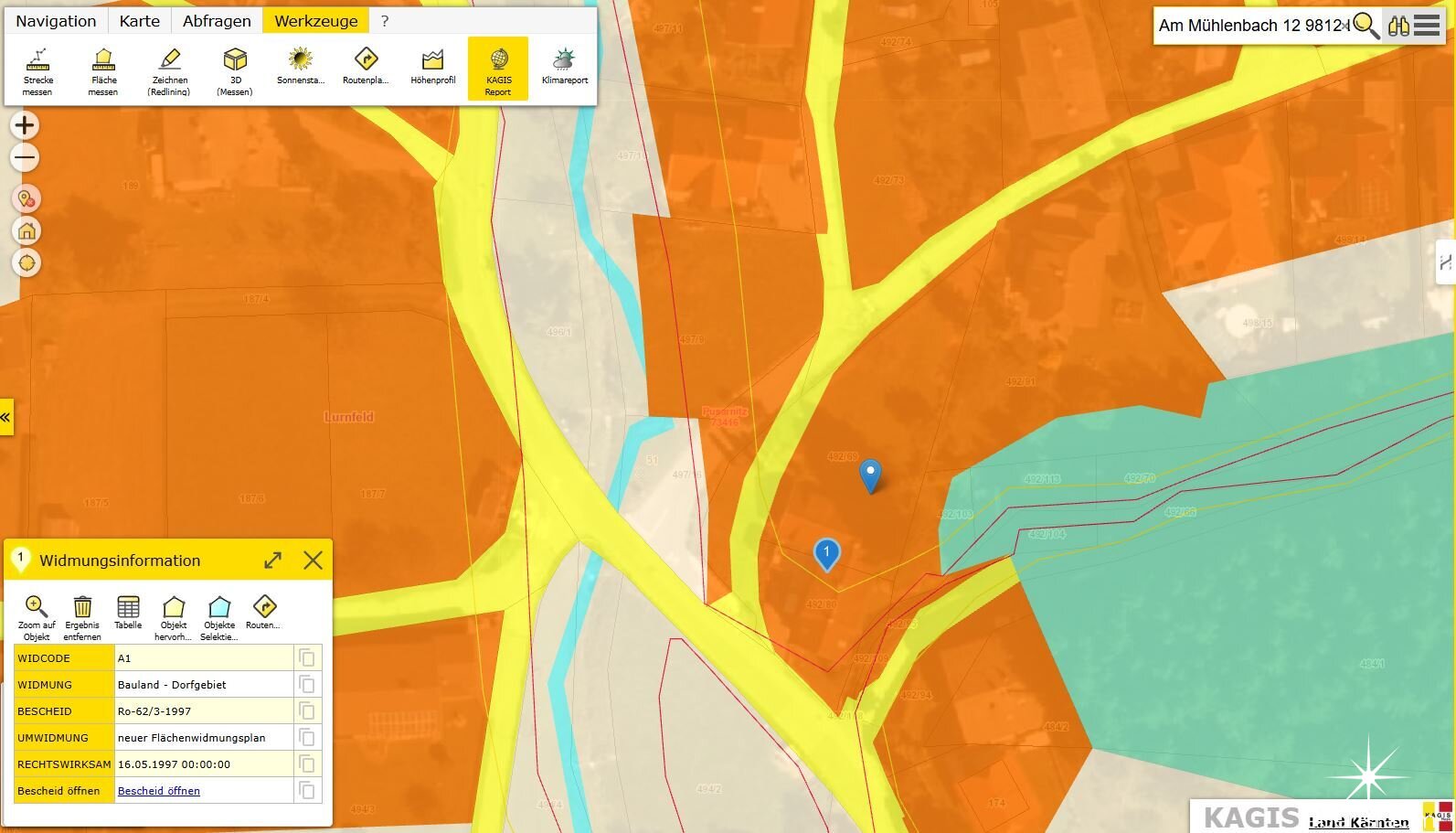Start the 3D (Messen) tool

235,69
